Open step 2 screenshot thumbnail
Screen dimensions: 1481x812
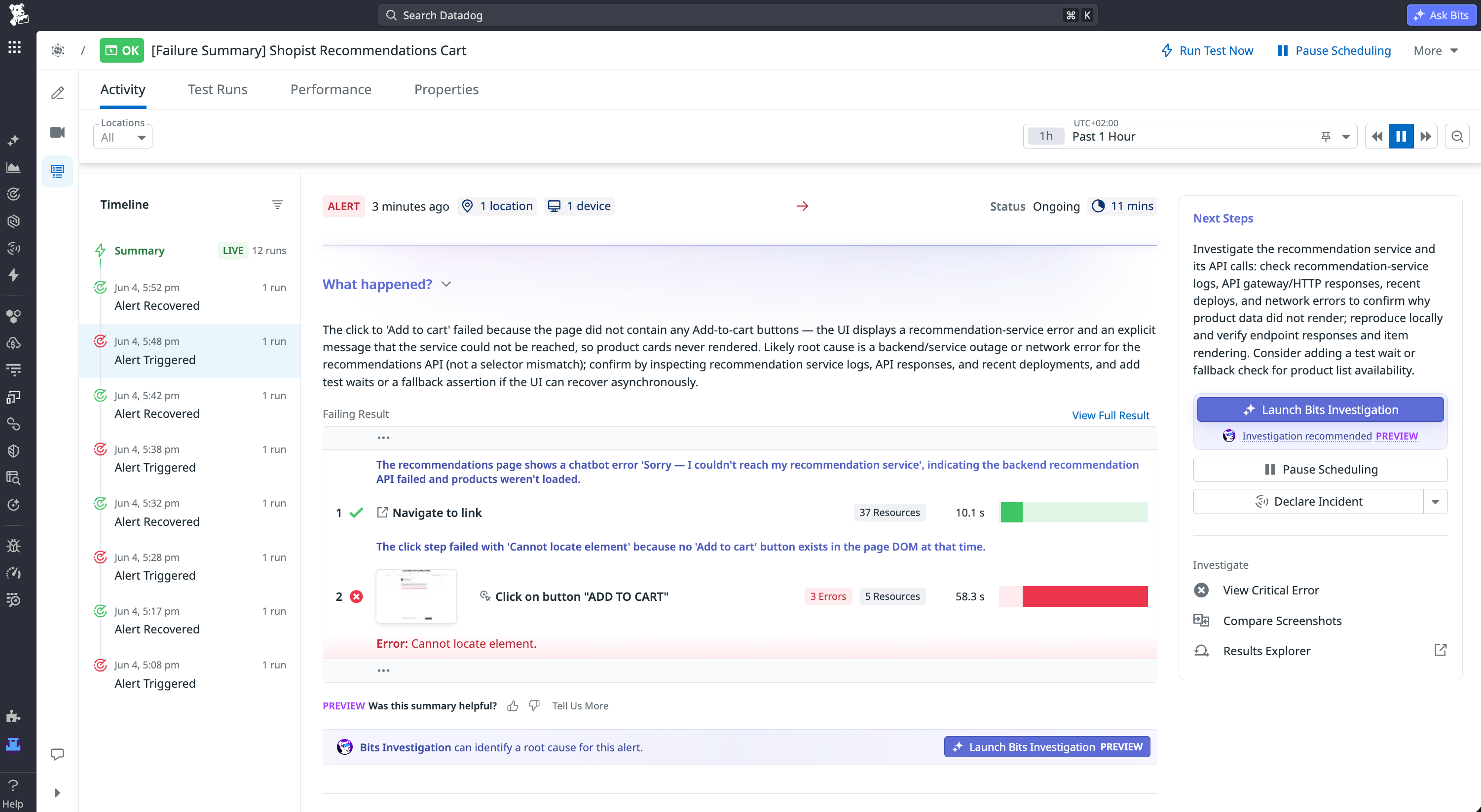(416, 596)
